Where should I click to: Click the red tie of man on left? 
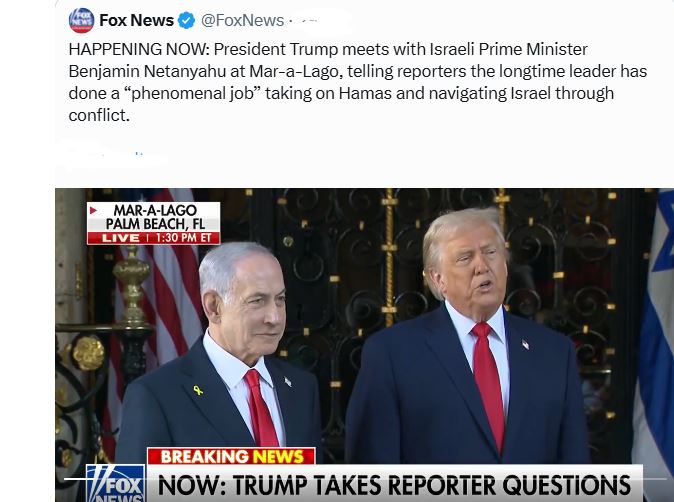click(260, 407)
